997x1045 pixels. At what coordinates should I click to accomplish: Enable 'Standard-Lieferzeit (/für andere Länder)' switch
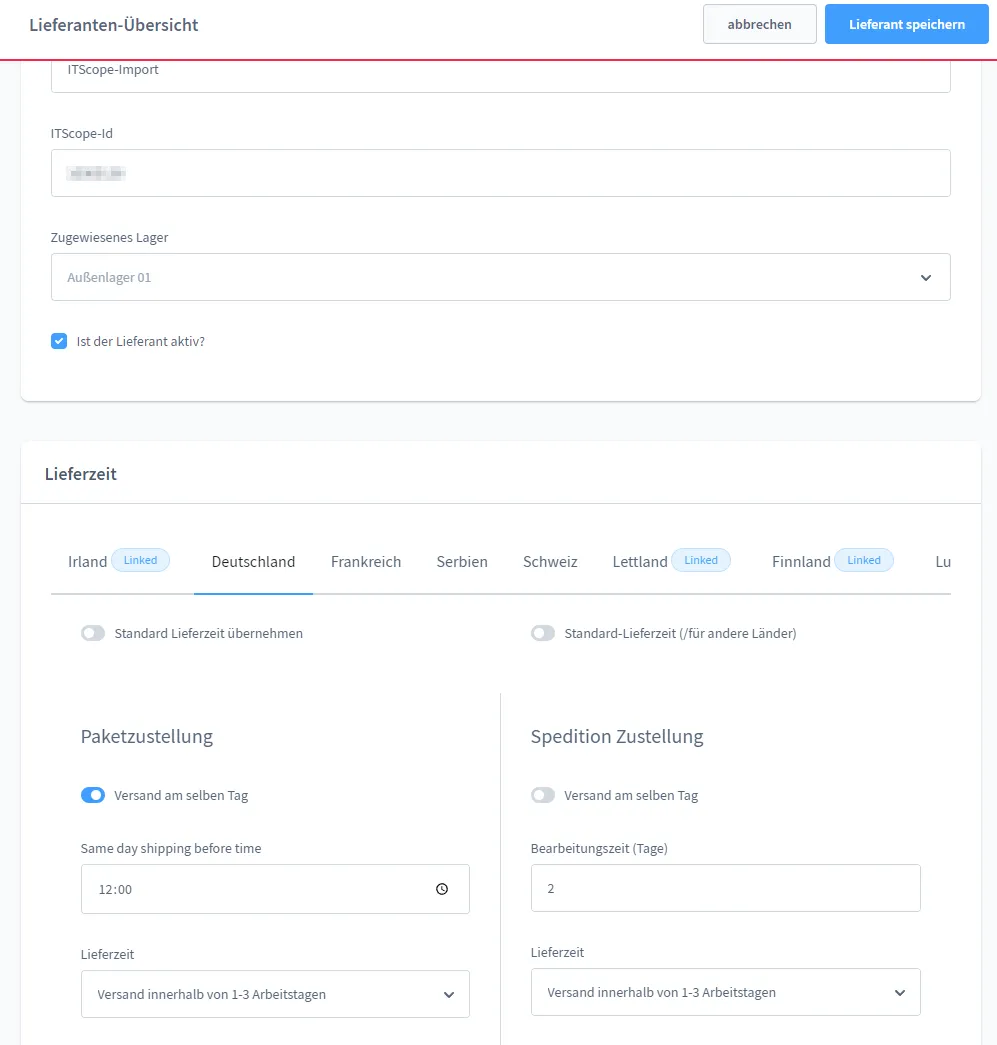(543, 633)
